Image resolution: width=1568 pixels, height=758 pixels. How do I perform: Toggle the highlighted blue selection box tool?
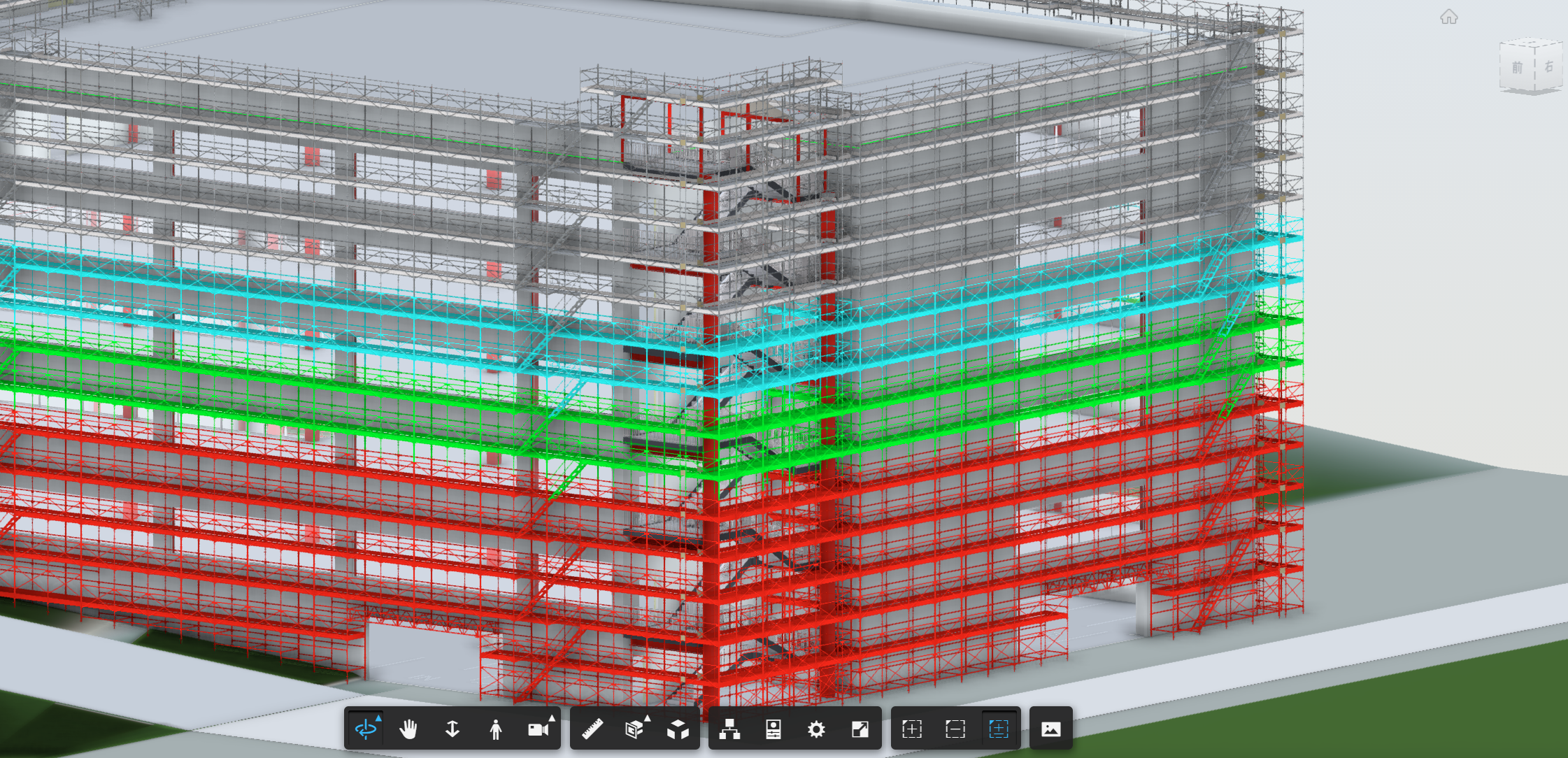click(999, 729)
